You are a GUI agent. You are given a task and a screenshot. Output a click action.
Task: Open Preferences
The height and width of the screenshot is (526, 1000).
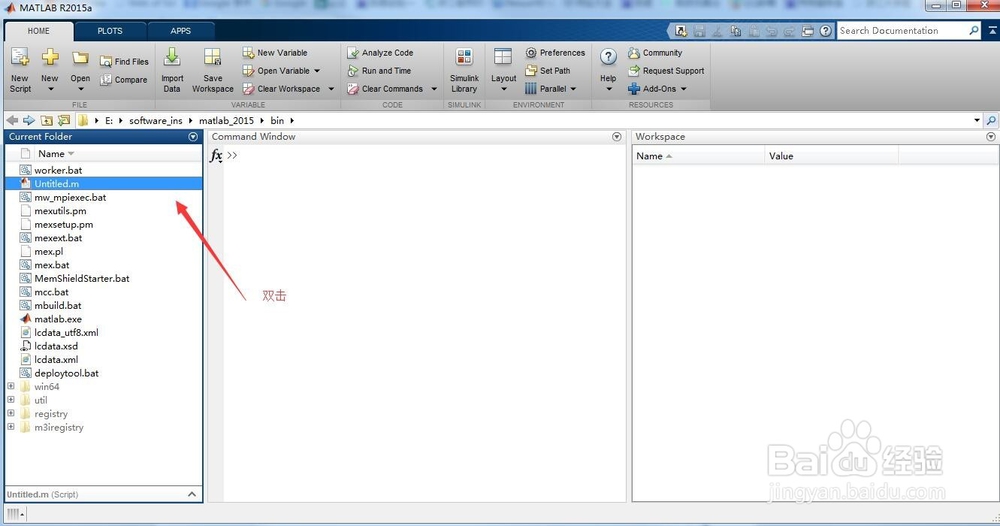click(x=555, y=53)
